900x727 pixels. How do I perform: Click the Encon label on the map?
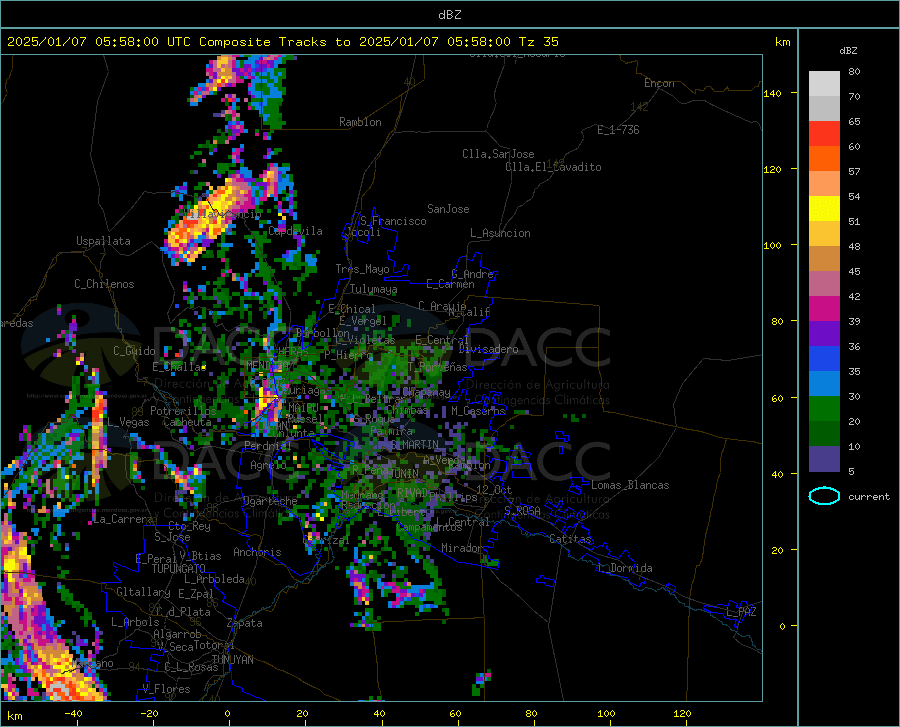click(659, 83)
